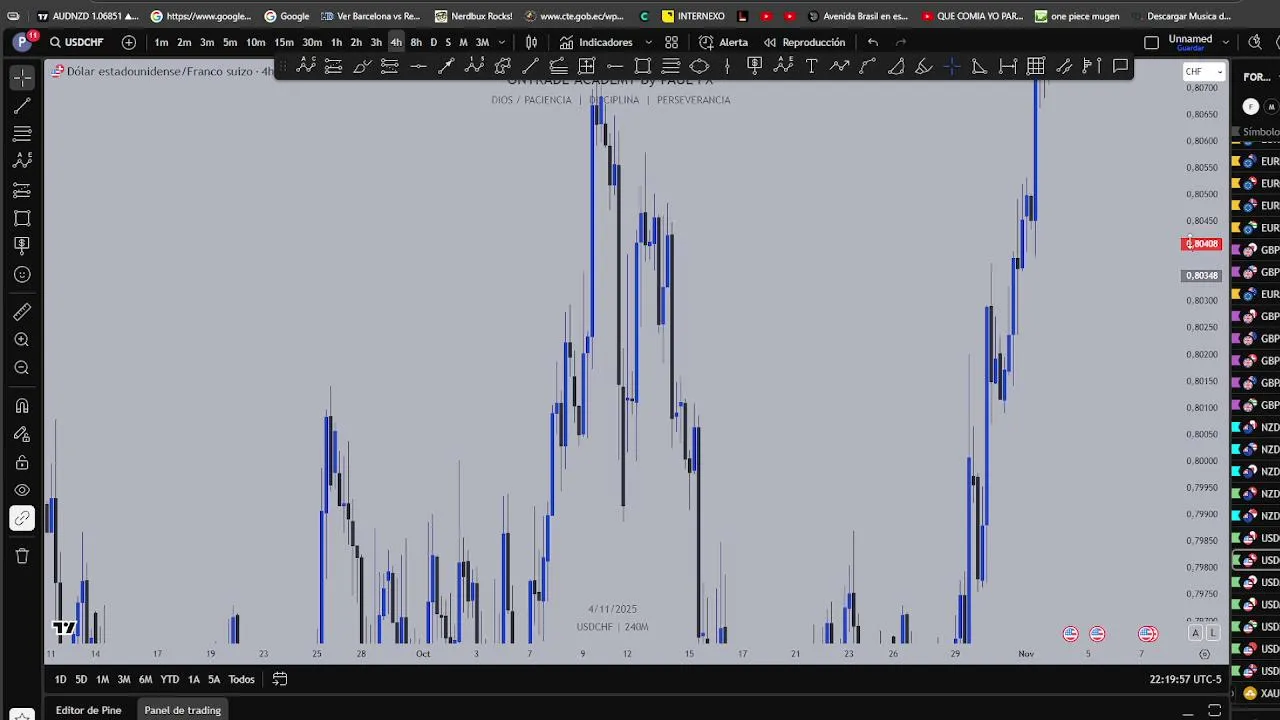Delete drawings with trash icon
Viewport: 1280px width, 720px height.
pos(22,556)
